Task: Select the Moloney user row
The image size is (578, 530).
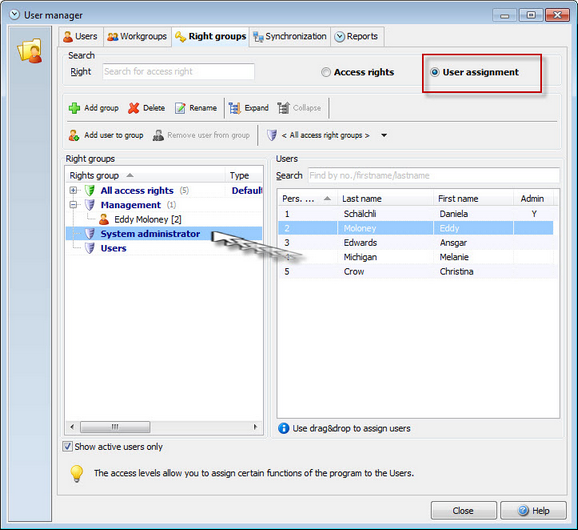Action: tap(416, 228)
